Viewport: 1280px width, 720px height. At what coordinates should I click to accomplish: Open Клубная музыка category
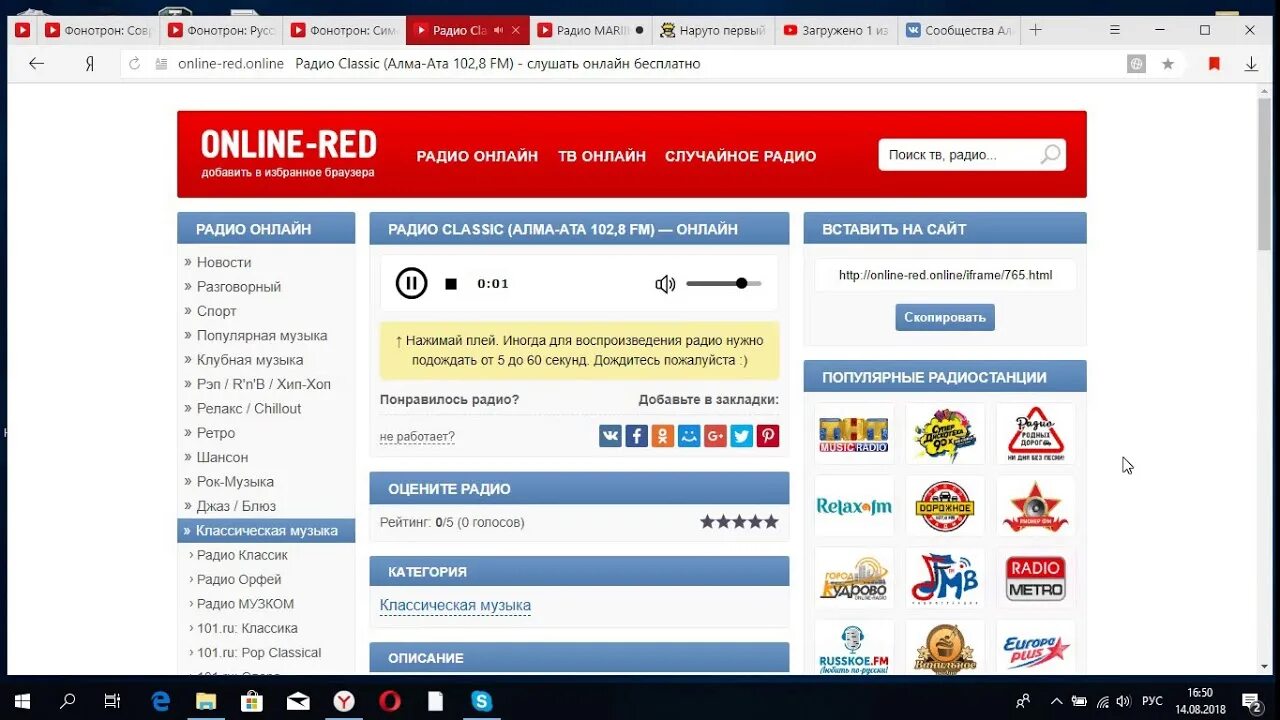click(x=250, y=360)
